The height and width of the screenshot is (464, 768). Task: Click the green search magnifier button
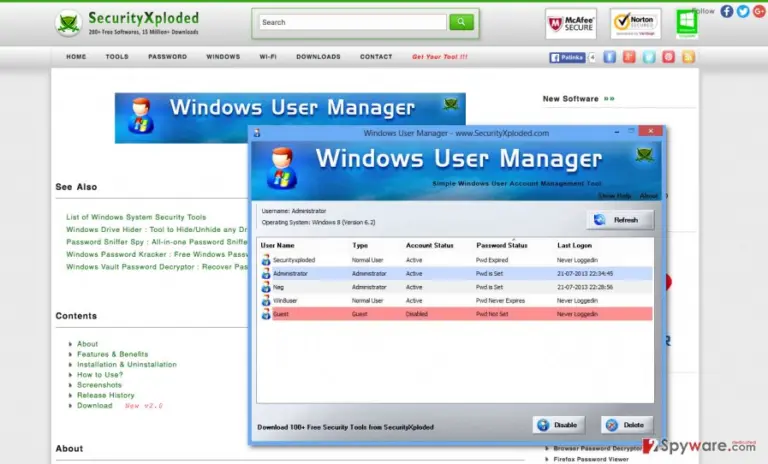461,22
